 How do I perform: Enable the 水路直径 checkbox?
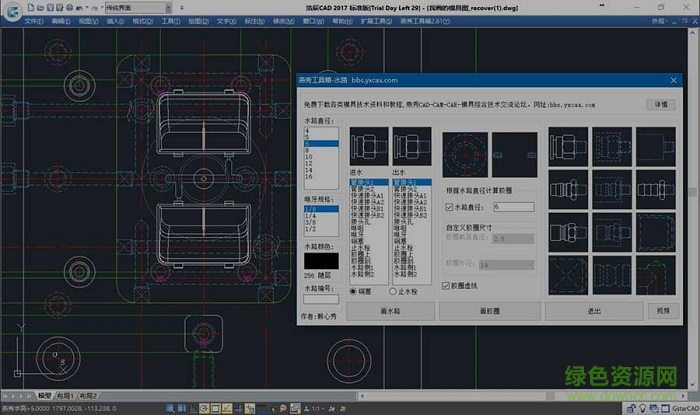(x=450, y=207)
